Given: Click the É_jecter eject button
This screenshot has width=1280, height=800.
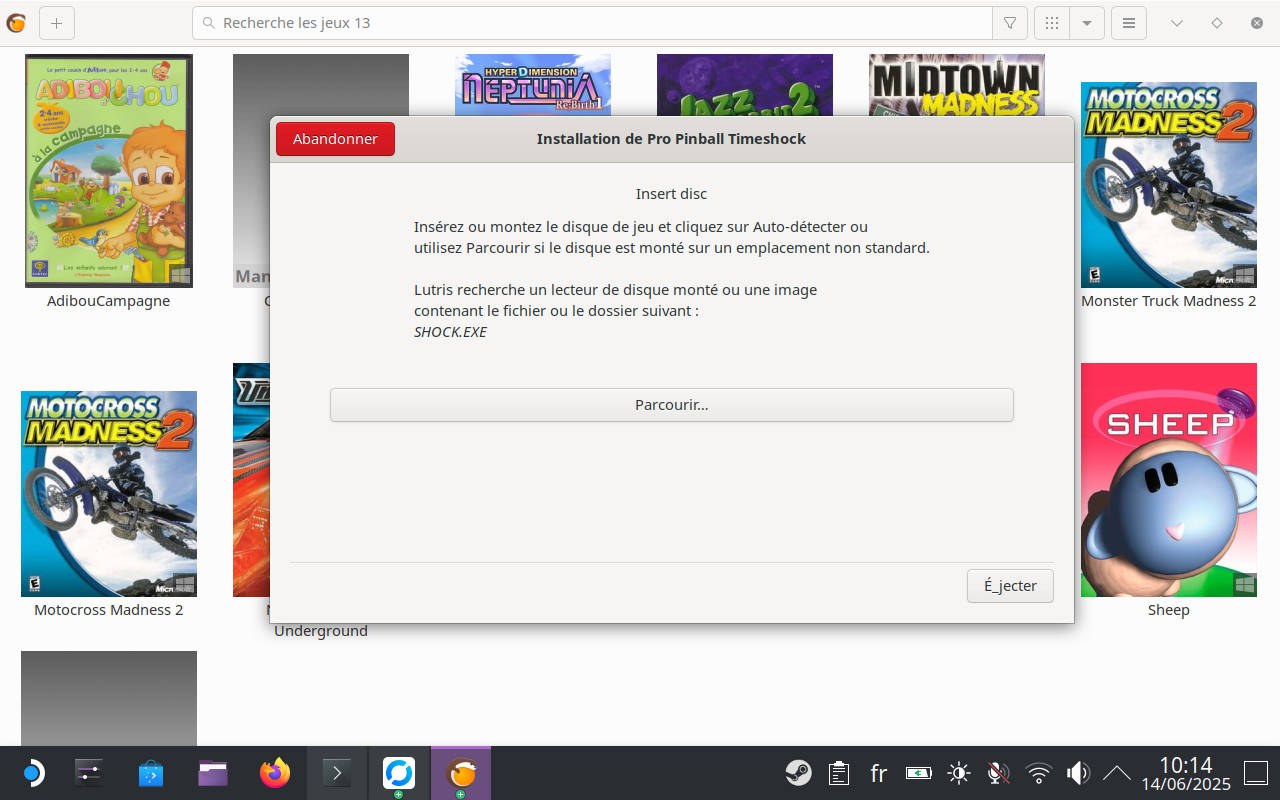Looking at the screenshot, I should click(x=1010, y=586).
